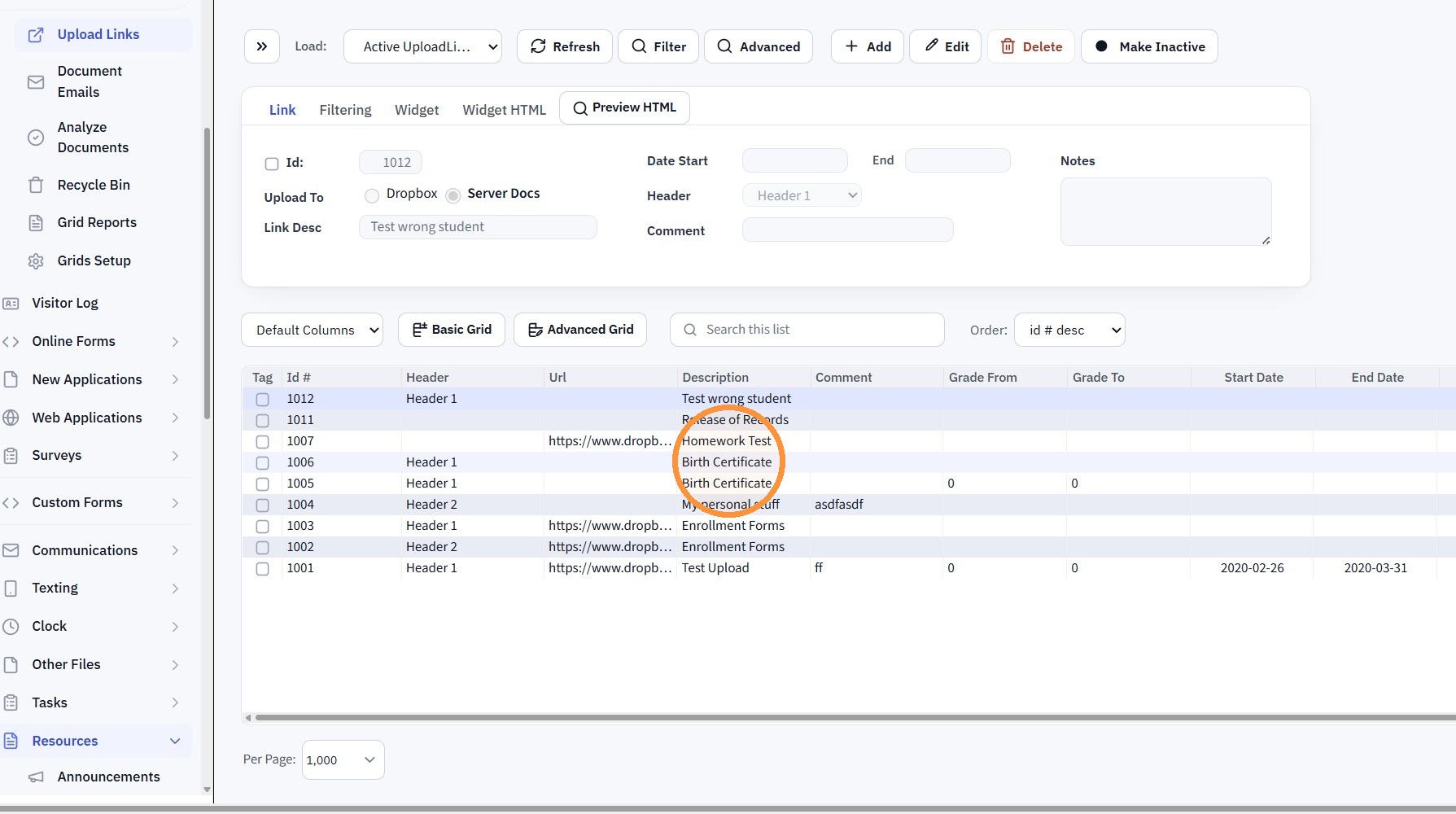Tick the checkbox for row 1007
This screenshot has width=1456, height=814.
262,442
